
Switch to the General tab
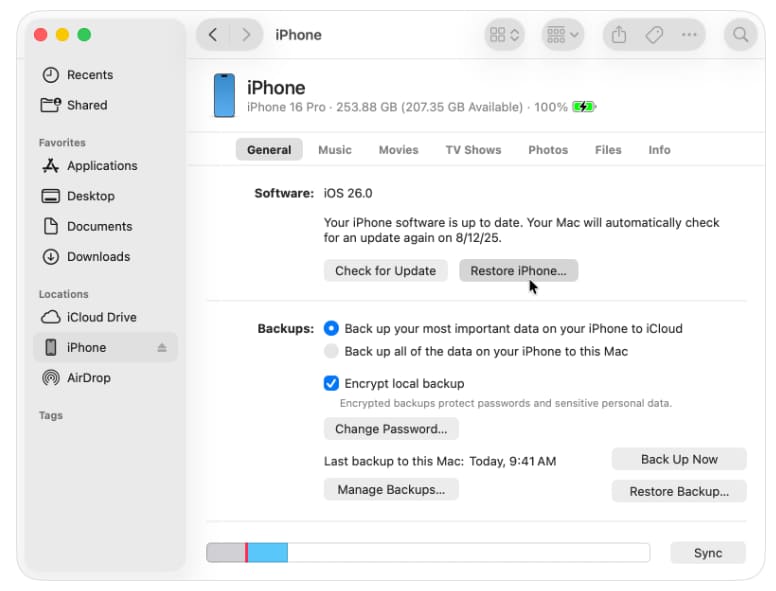point(269,149)
